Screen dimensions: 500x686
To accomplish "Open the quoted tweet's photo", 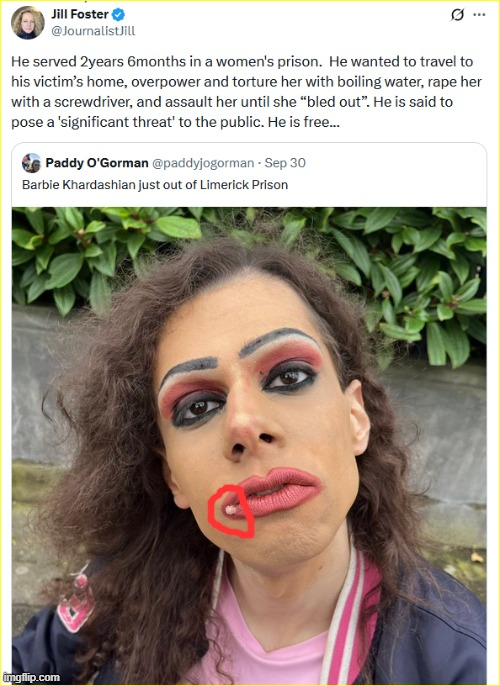I will (249, 445).
